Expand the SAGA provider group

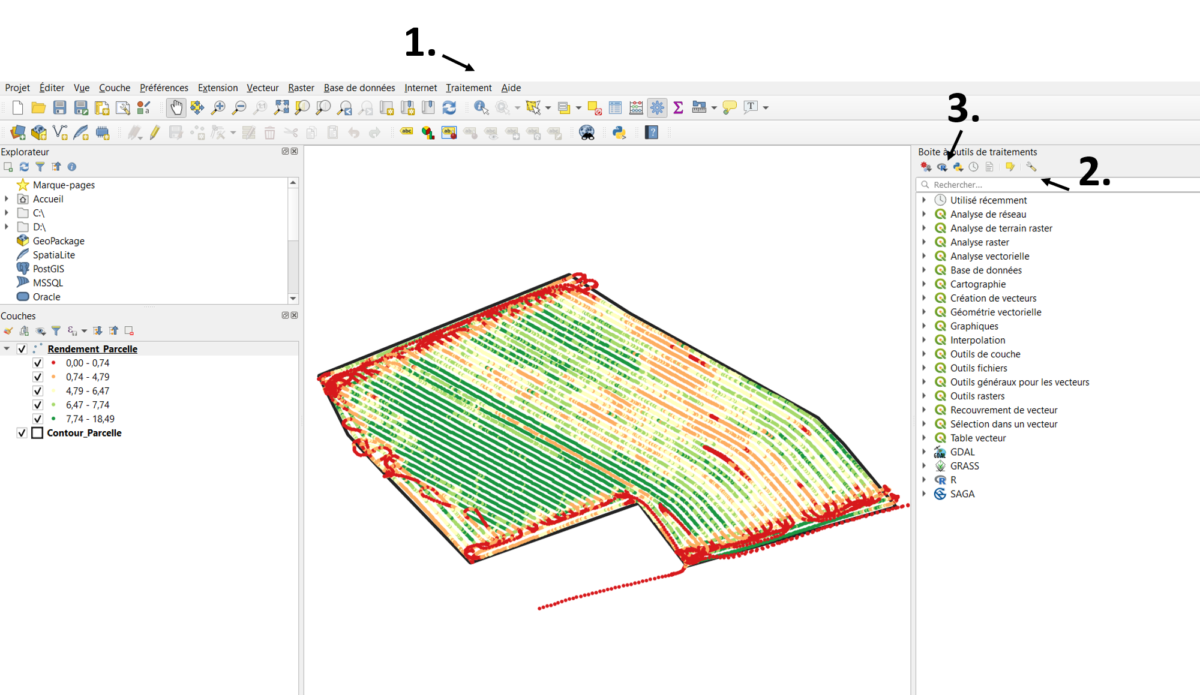point(924,494)
